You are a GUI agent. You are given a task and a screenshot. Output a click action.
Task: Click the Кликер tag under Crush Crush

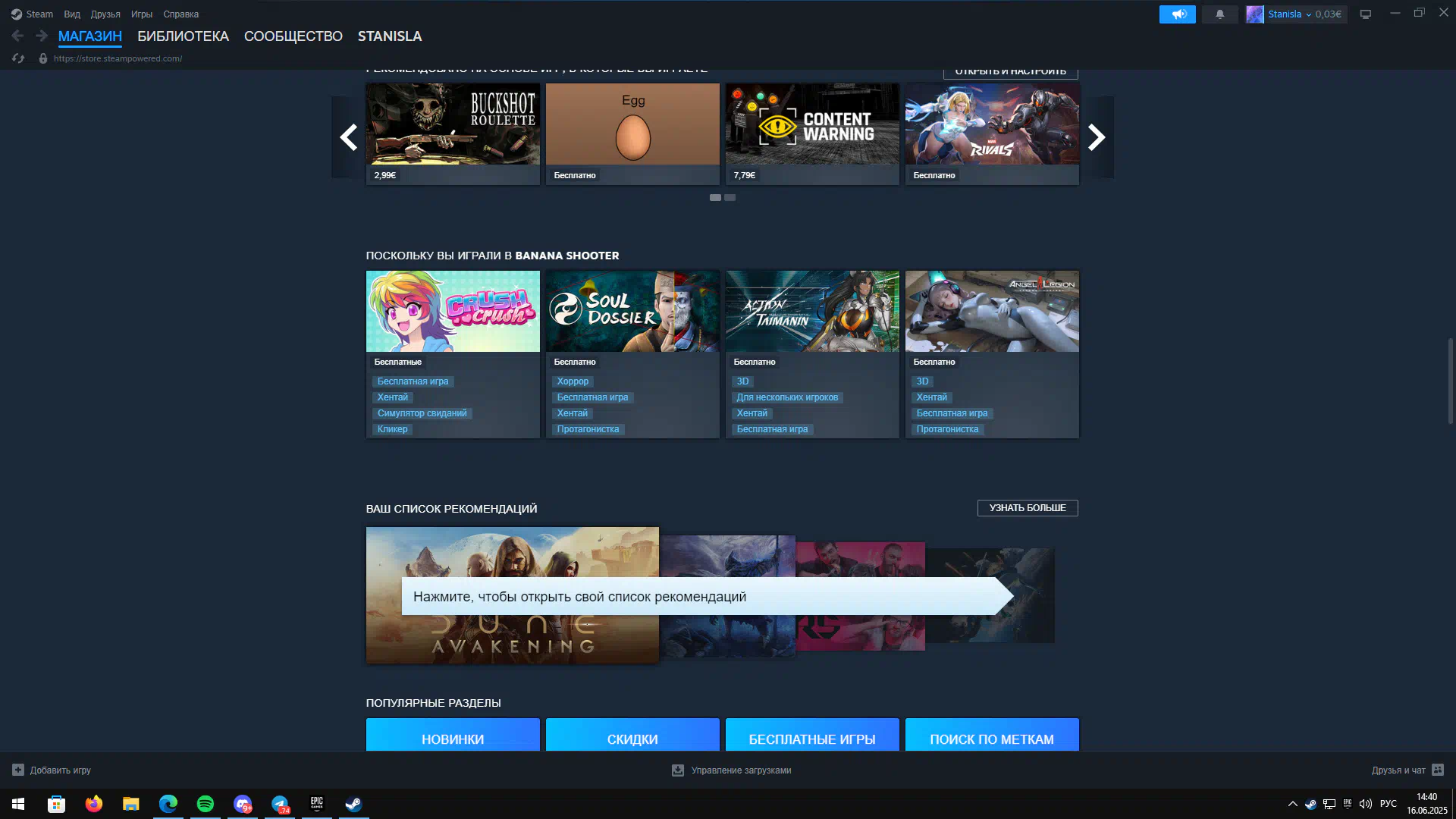392,429
